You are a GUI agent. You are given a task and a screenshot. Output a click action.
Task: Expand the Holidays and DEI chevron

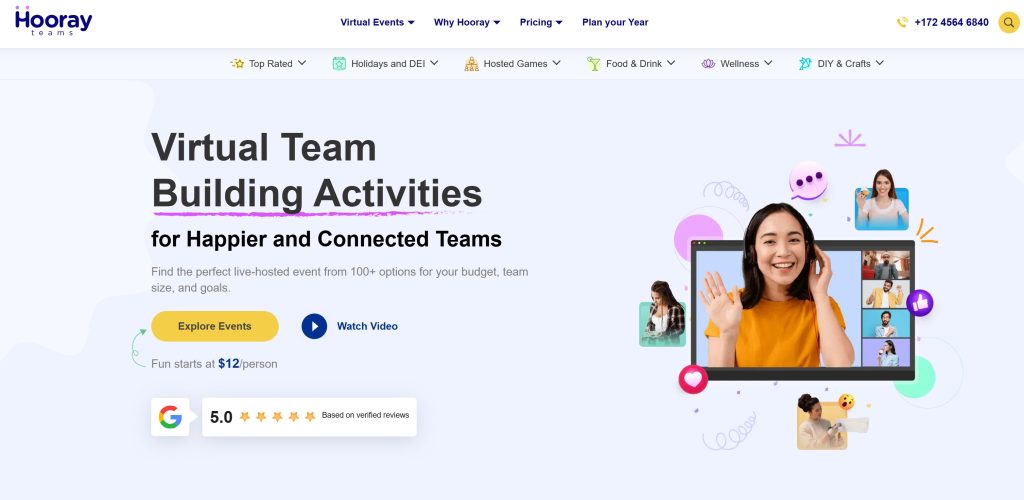pos(434,63)
